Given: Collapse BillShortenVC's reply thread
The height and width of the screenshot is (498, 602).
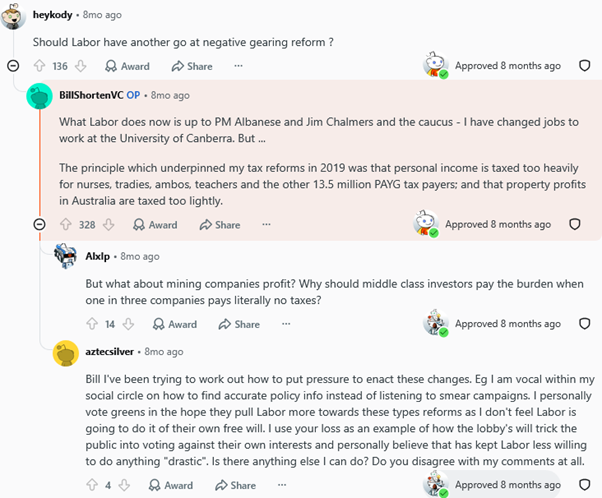Looking at the screenshot, I should (x=39, y=224).
